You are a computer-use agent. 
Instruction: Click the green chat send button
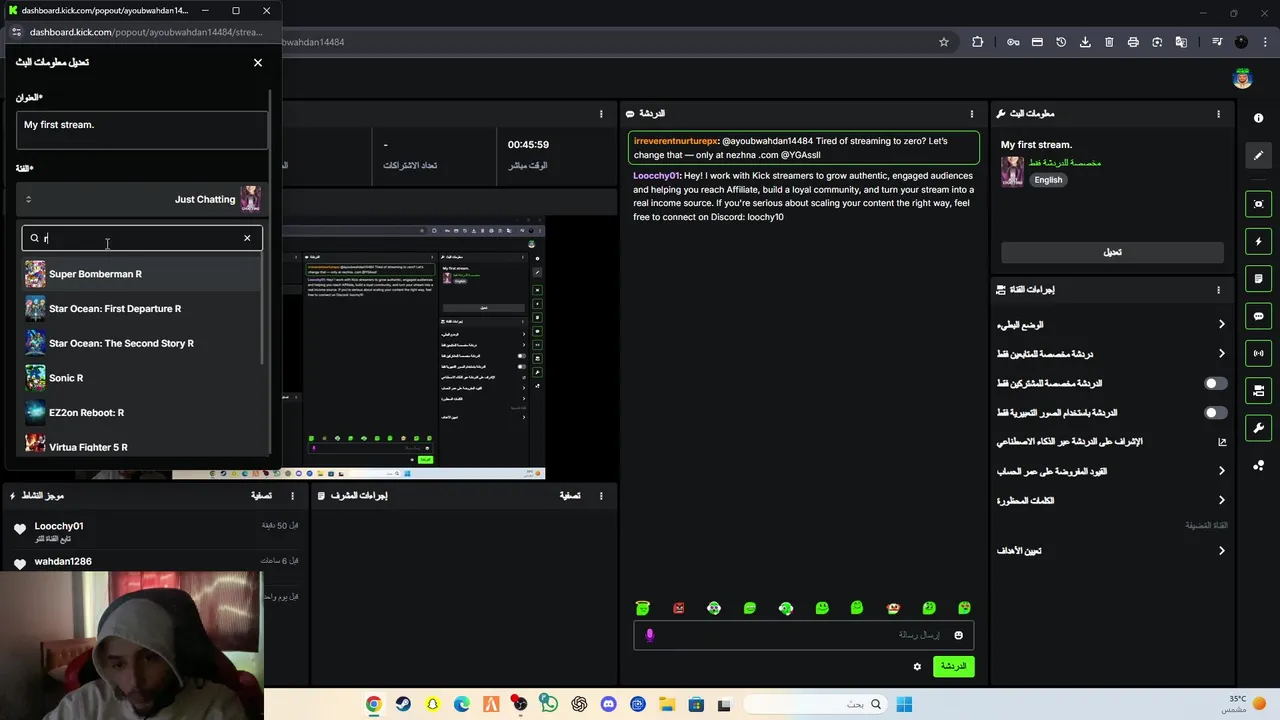pos(953,666)
